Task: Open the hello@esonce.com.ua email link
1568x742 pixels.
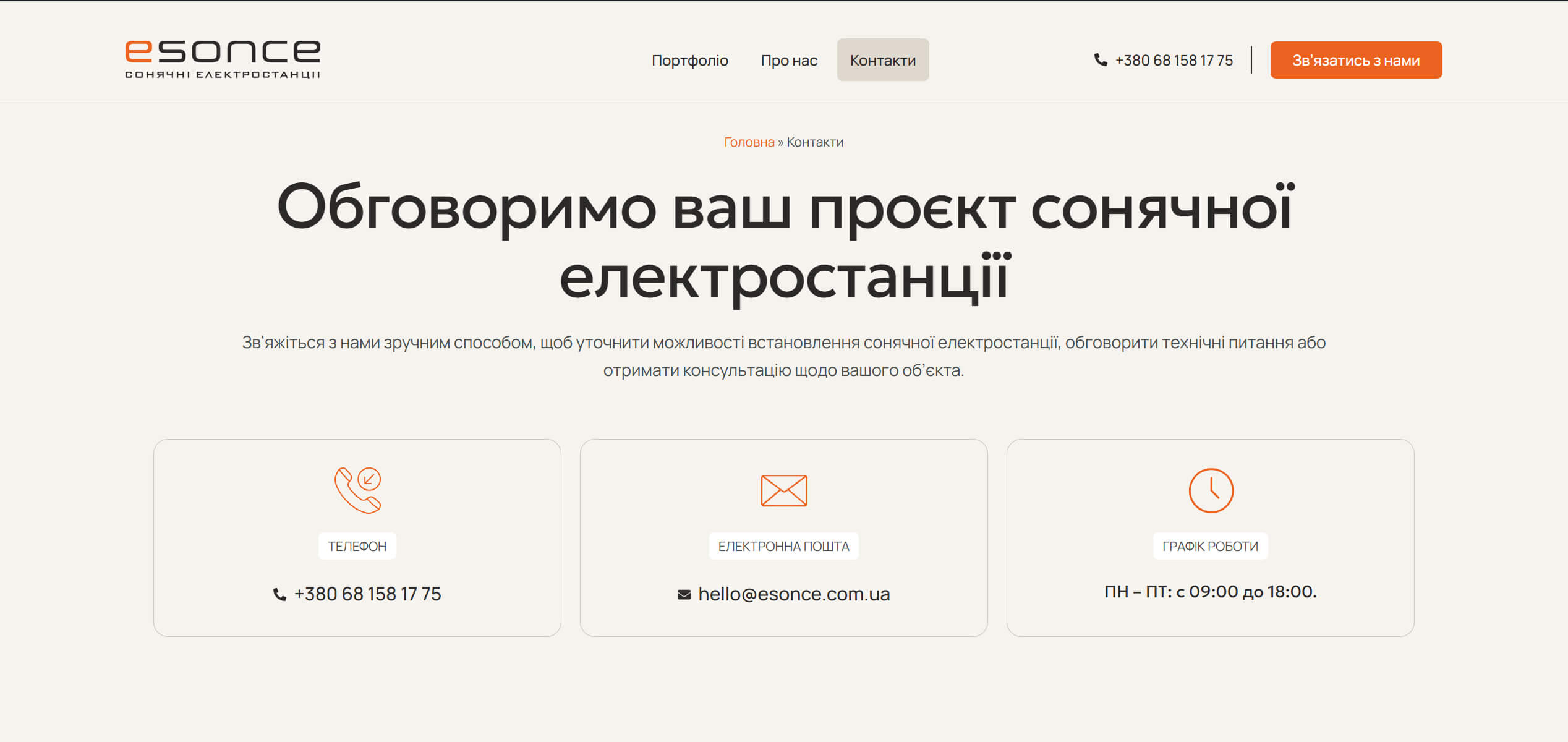Action: pos(794,594)
